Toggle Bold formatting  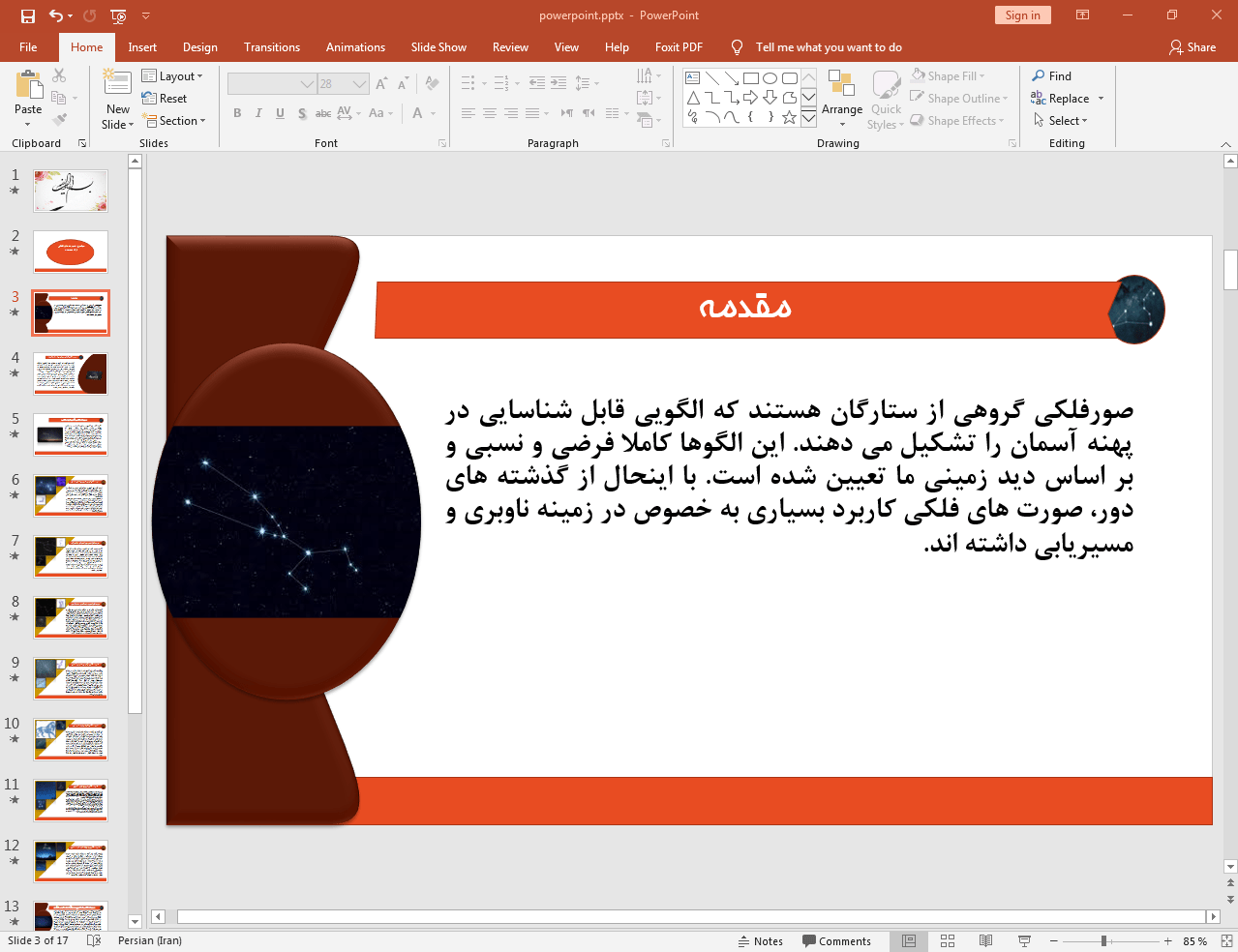[x=237, y=113]
